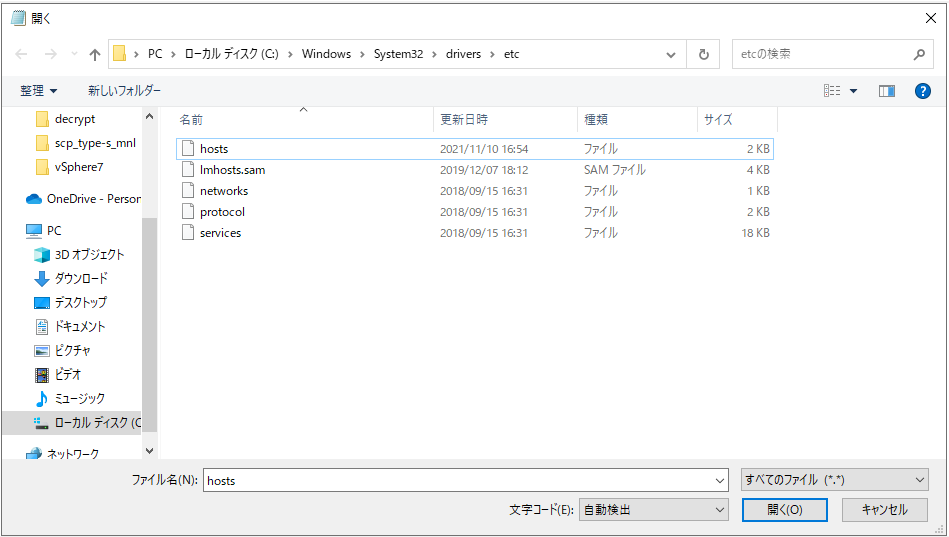Click the navigation pane scrollbar thumb

pos(149,324)
